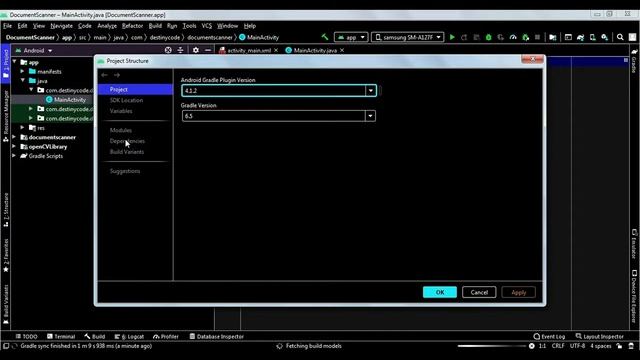Start debugging with the green bug icon
Screen dimensions: 640x360
coord(489,37)
